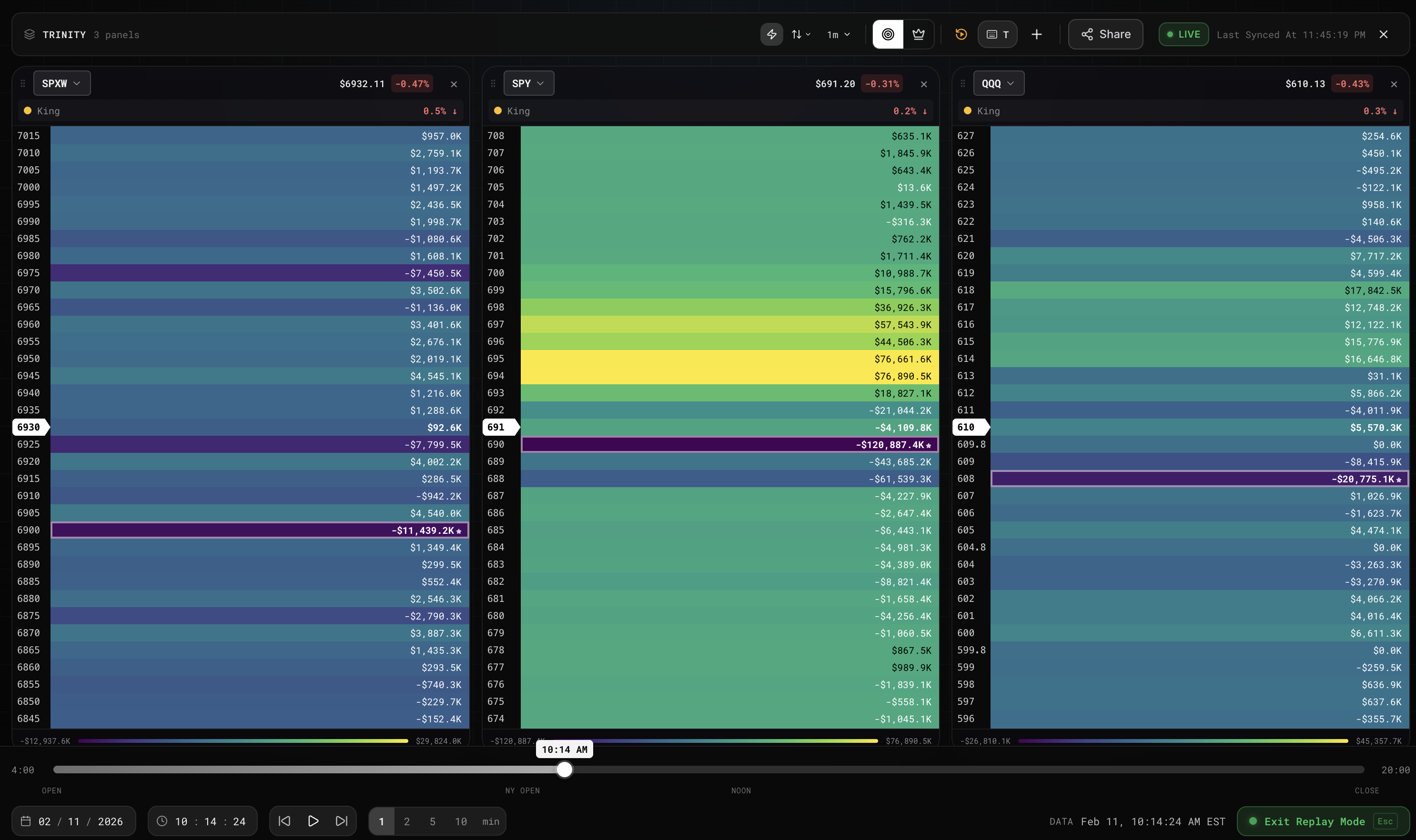Skip to next frame in replay

[x=342, y=821]
